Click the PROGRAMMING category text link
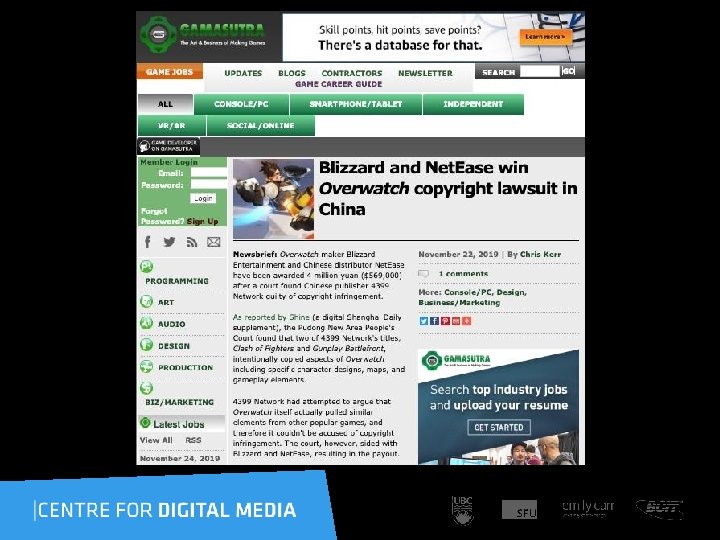The image size is (720, 540). point(177,281)
